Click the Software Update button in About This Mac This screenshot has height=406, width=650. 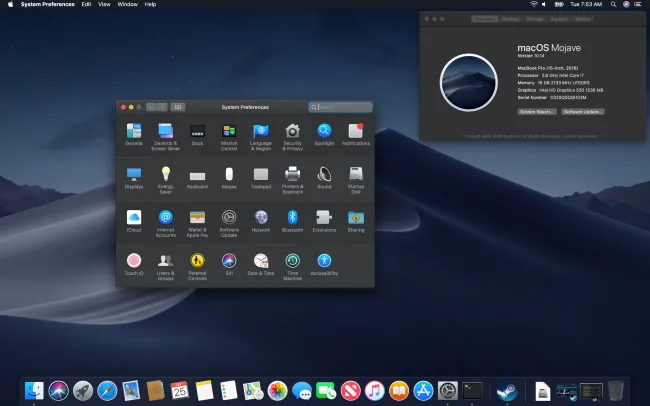582,111
